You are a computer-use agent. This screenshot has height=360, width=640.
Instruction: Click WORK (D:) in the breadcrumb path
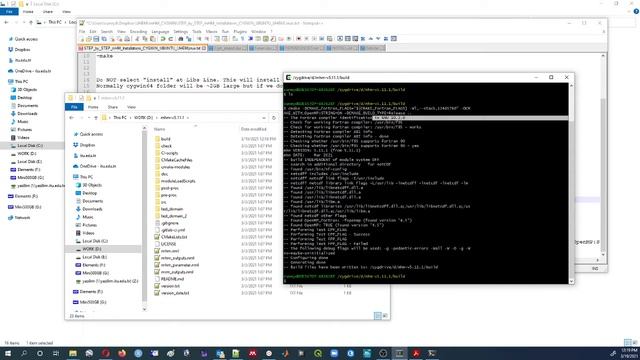143,118
